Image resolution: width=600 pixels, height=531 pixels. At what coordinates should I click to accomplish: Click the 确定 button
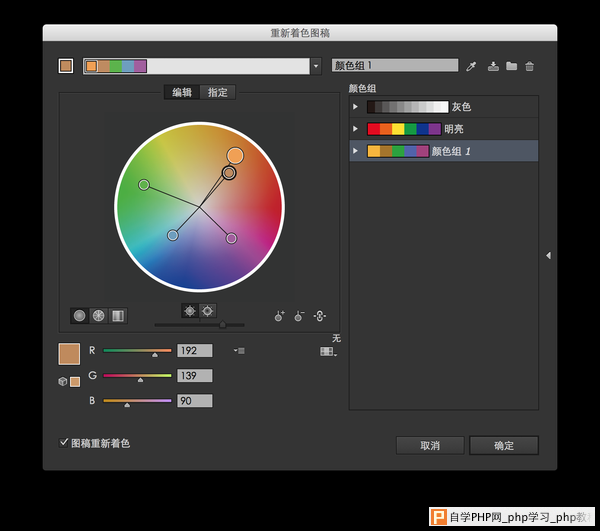point(504,445)
